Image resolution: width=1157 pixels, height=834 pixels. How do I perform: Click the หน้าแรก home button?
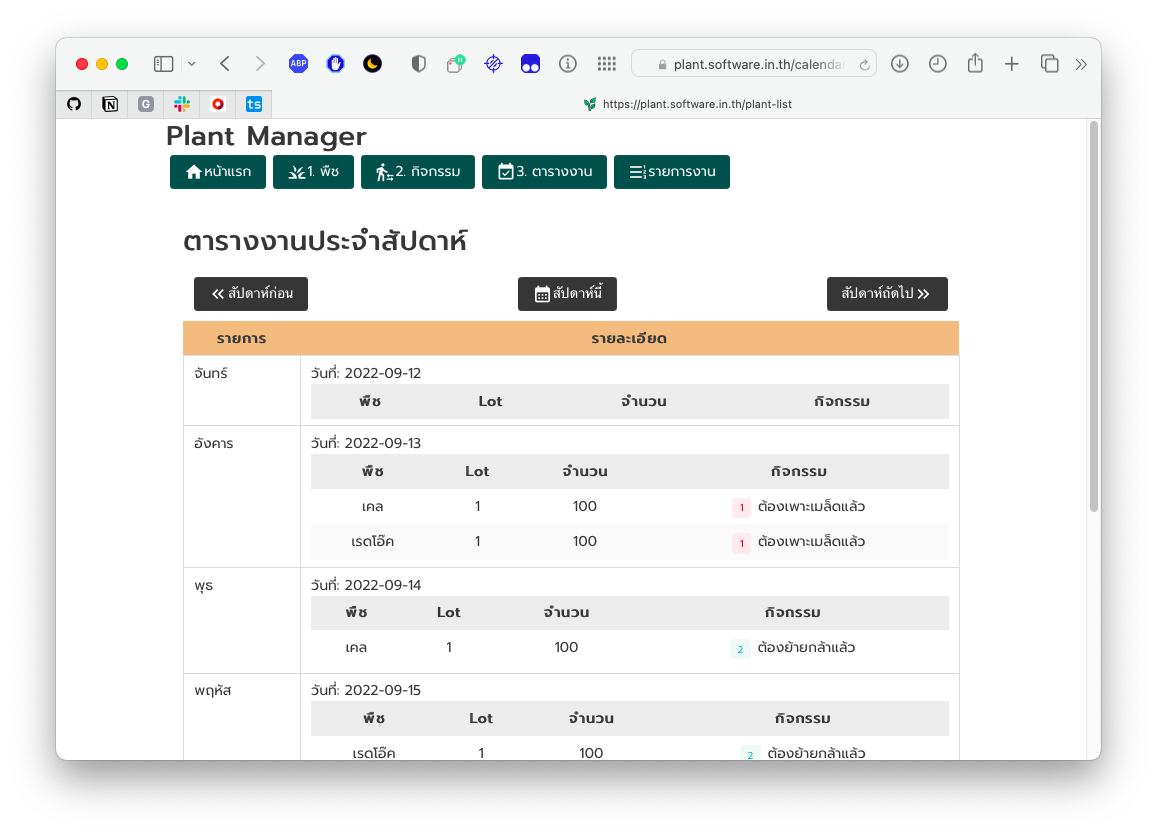pos(218,172)
